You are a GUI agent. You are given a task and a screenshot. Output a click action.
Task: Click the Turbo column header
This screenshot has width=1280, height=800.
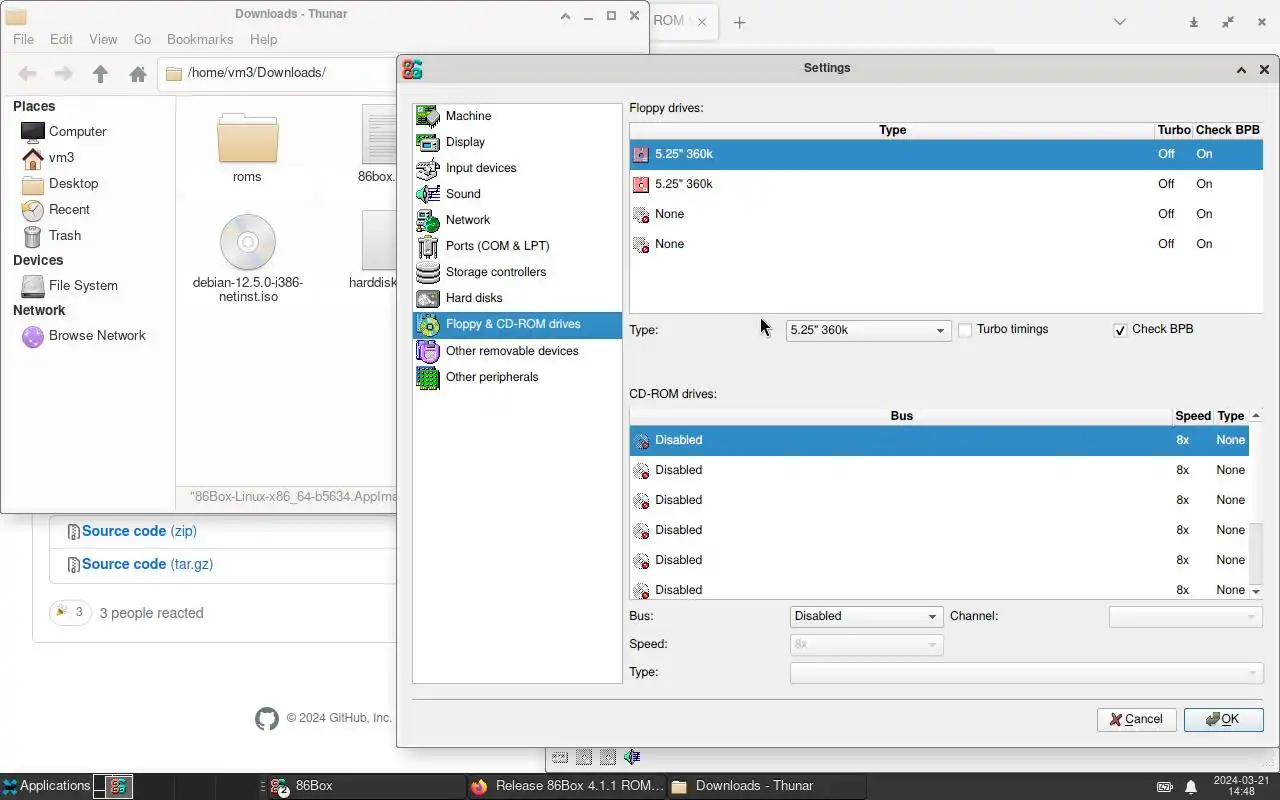click(1173, 131)
